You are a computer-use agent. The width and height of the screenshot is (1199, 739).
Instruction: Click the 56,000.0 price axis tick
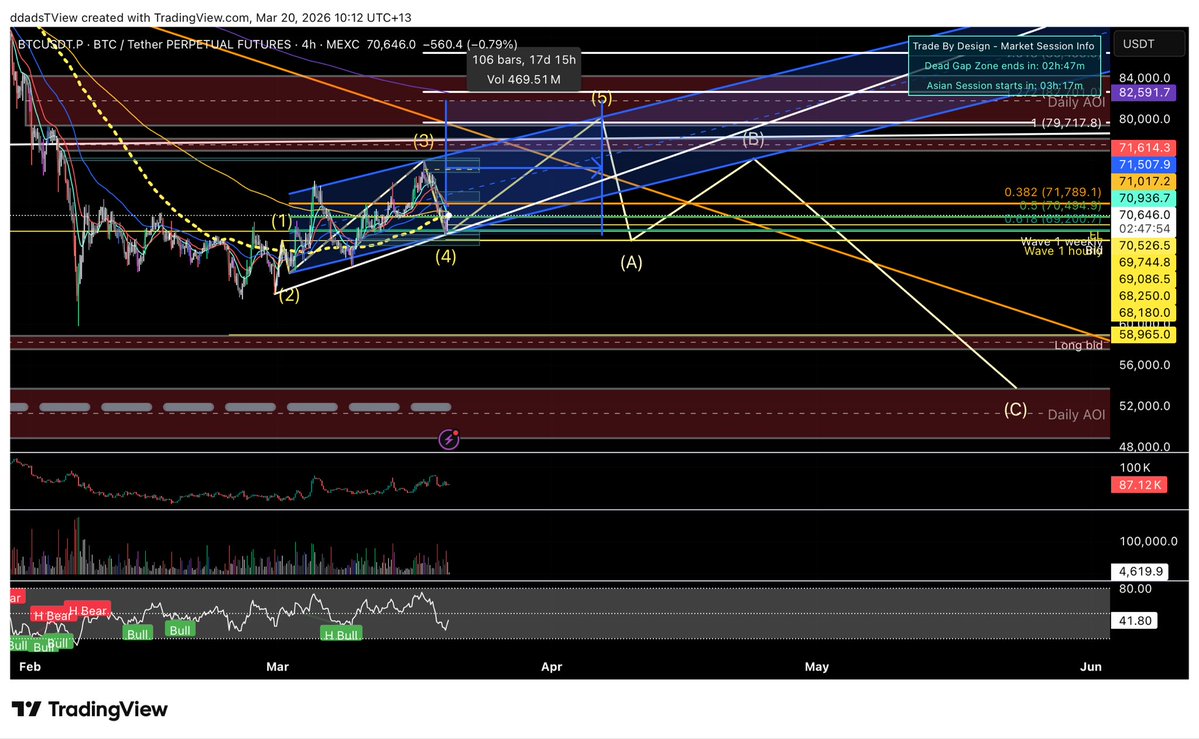click(1145, 365)
